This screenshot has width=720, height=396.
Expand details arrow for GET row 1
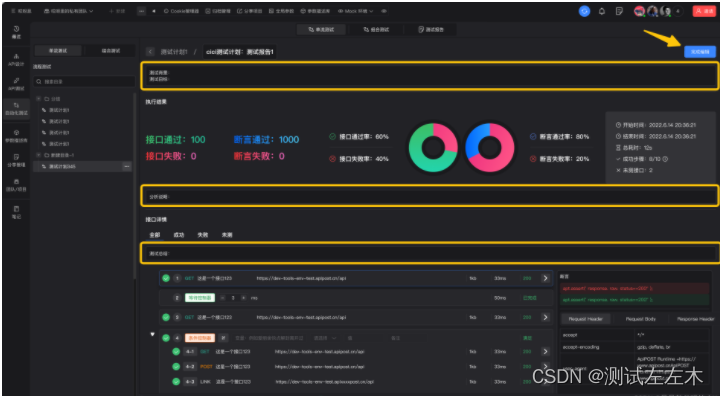click(545, 278)
